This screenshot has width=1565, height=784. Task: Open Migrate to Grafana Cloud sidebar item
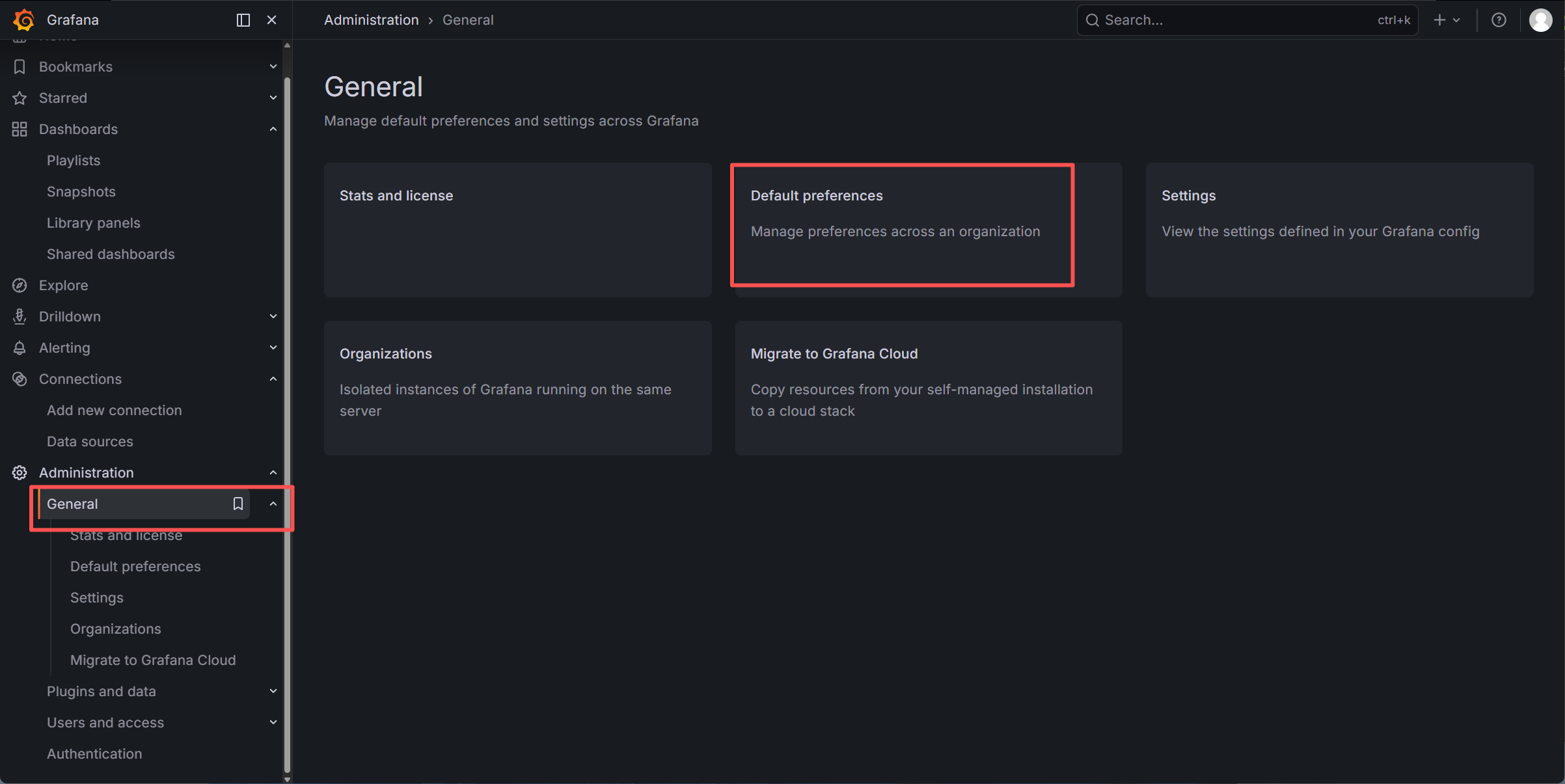pyautogui.click(x=153, y=660)
